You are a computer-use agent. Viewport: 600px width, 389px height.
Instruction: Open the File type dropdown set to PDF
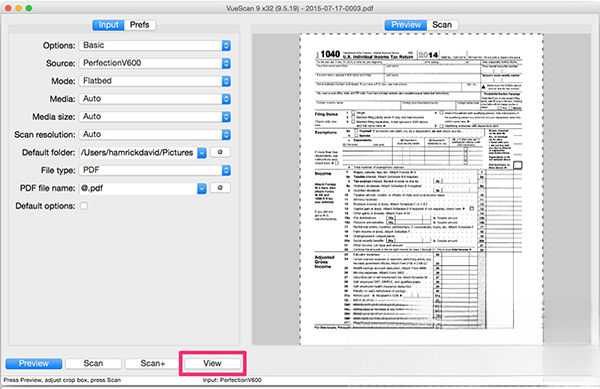(155, 170)
